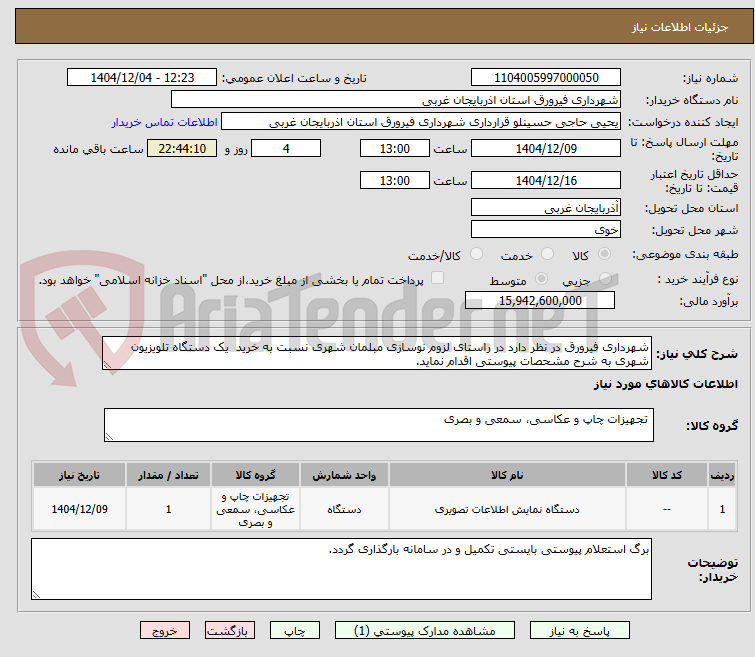Click the resize handle of buyer notes box
Viewport: 755px width, 657px height.
click(x=37, y=595)
